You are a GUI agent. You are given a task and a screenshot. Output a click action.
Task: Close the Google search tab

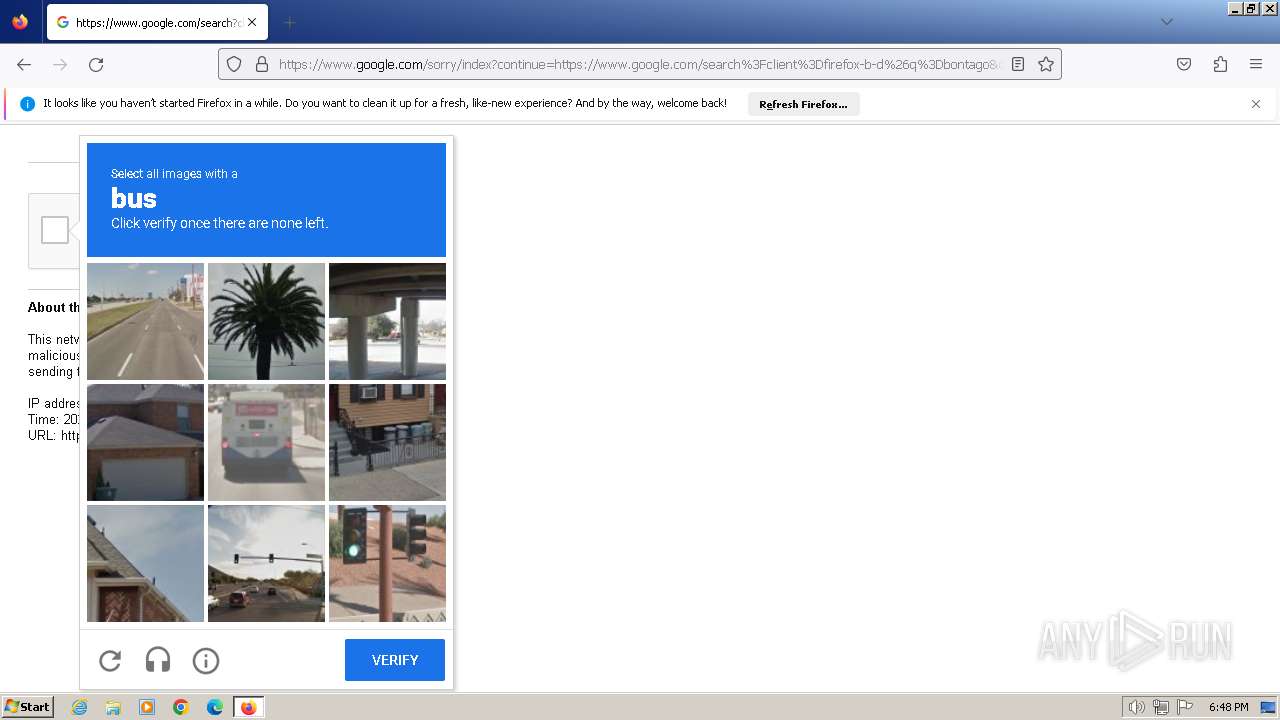[x=252, y=22]
